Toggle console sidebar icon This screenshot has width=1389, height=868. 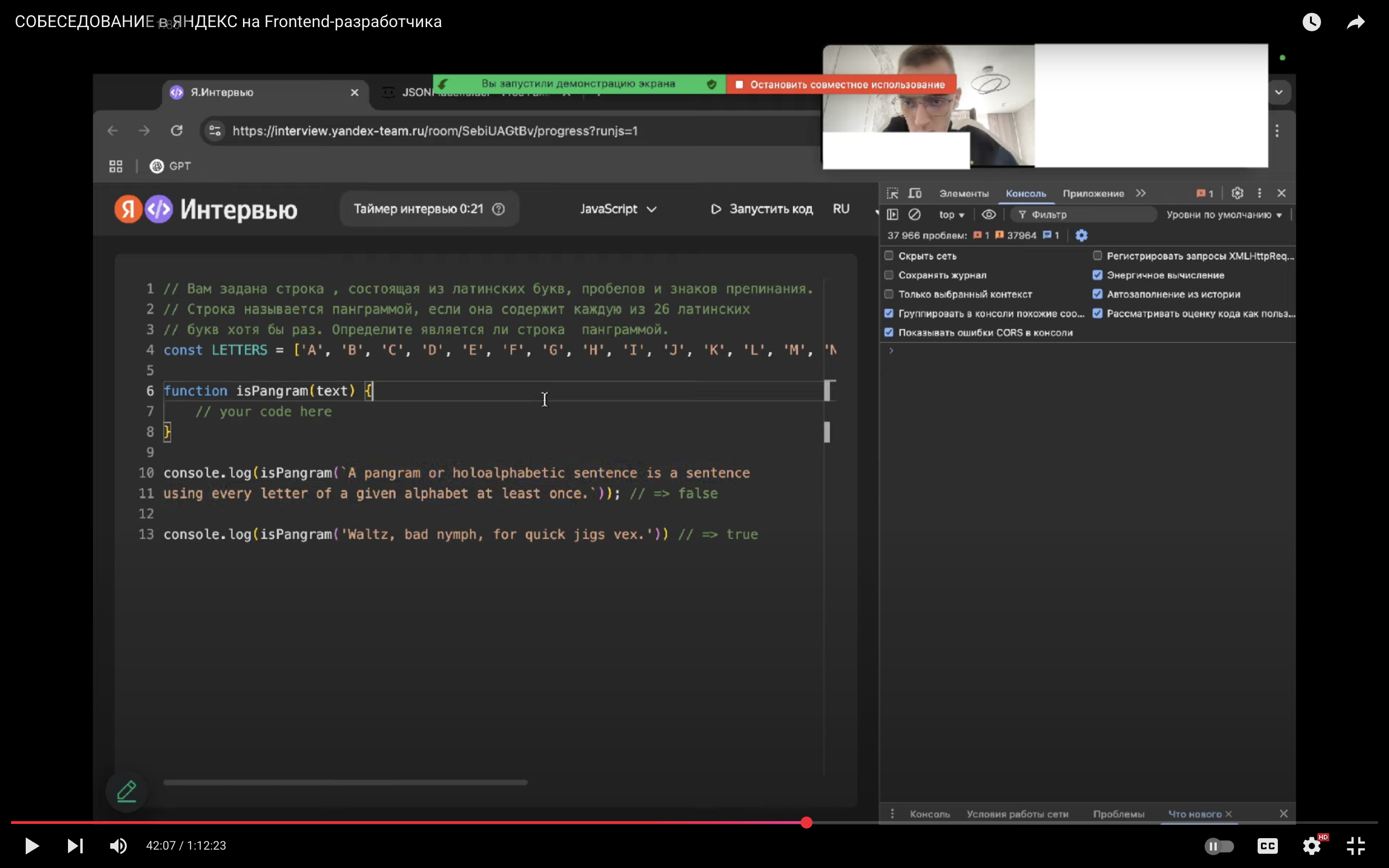click(892, 215)
